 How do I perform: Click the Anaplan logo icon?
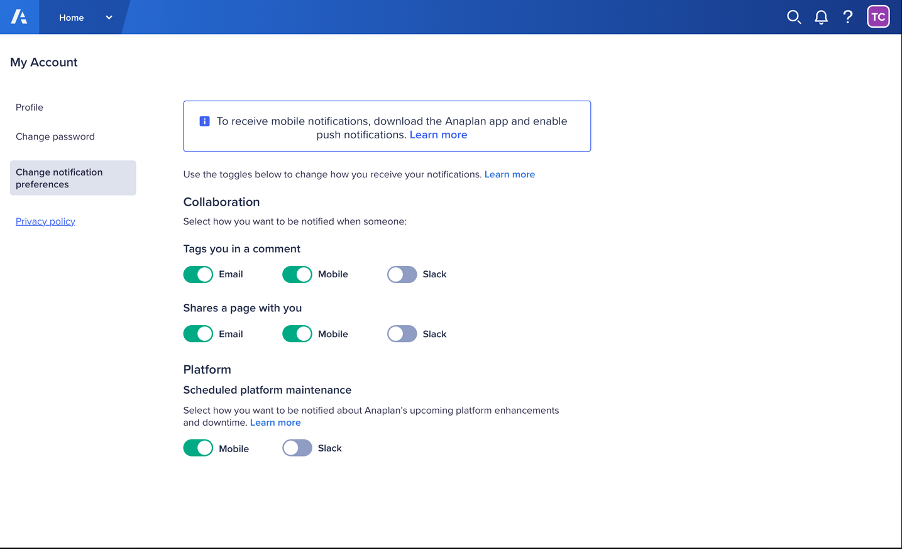coord(19,17)
